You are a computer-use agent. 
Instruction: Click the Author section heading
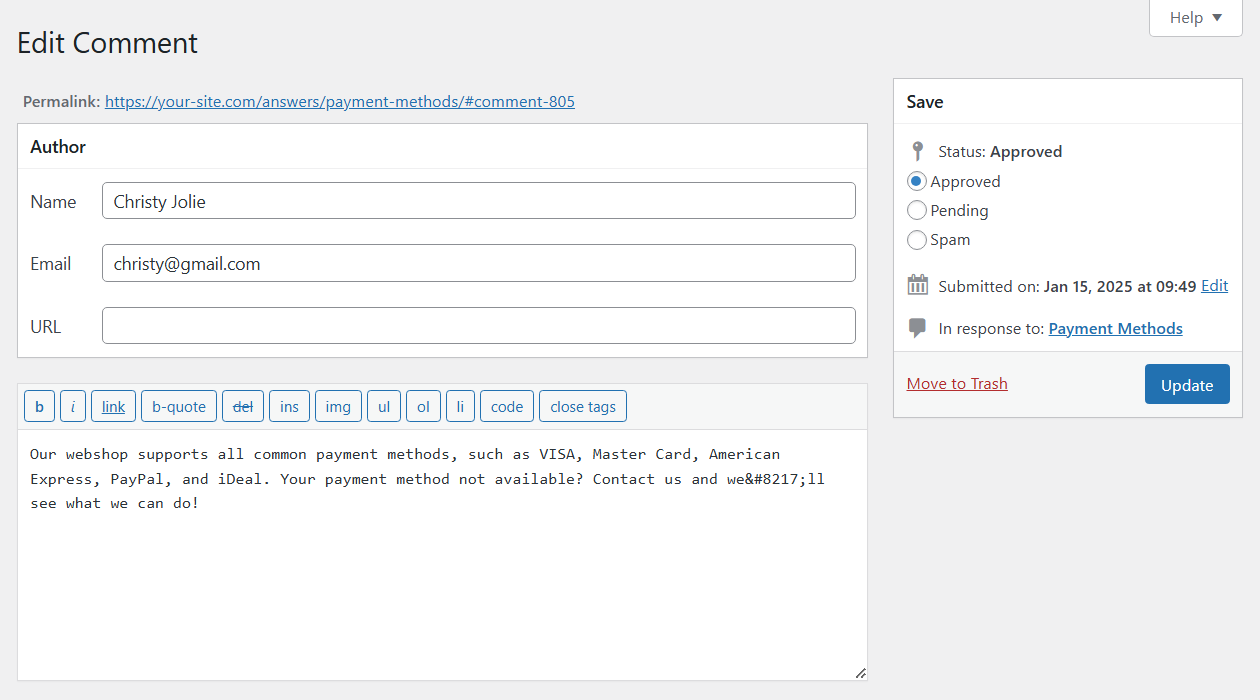pos(58,147)
